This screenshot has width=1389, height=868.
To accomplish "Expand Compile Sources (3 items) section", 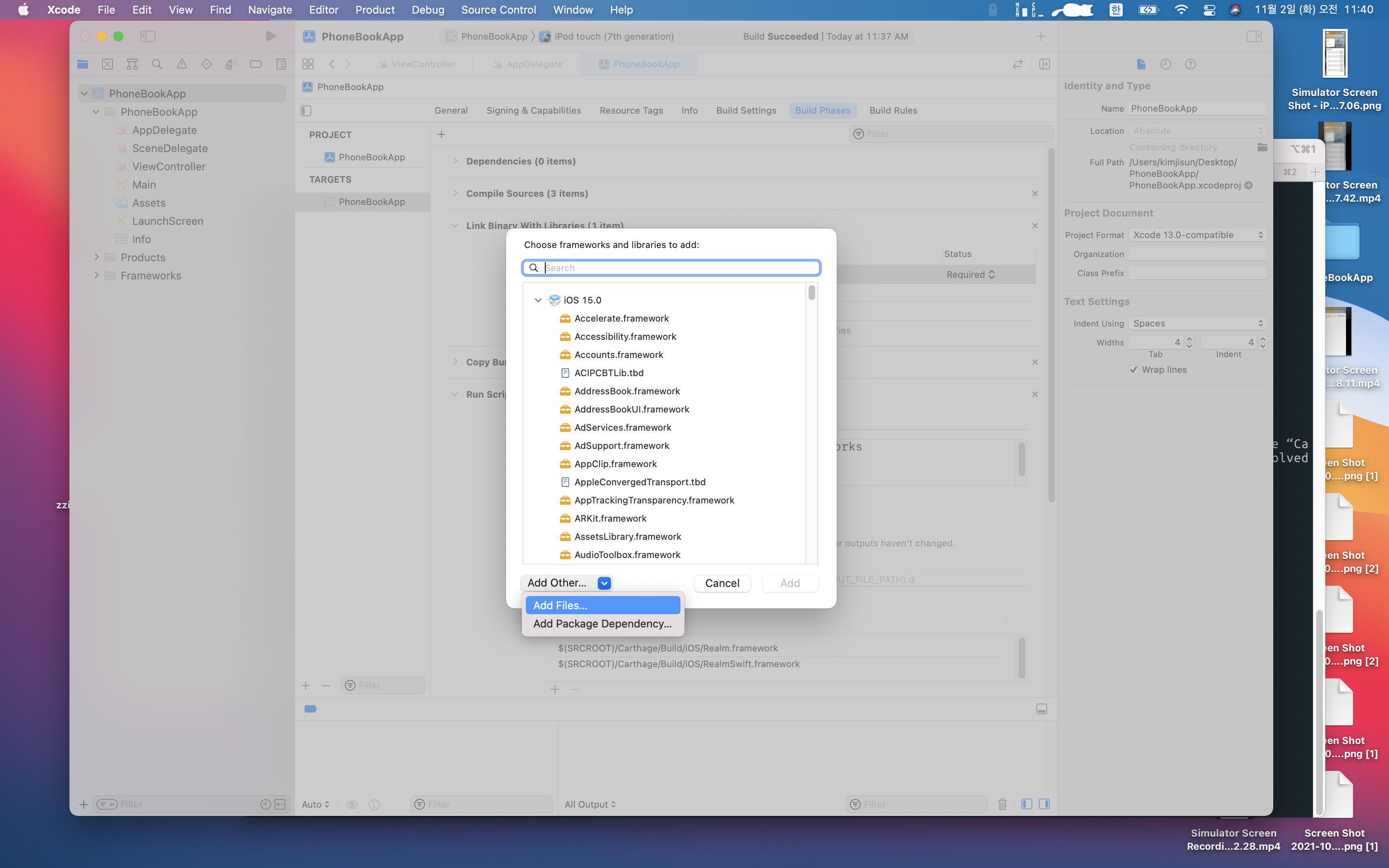I will pyautogui.click(x=455, y=193).
